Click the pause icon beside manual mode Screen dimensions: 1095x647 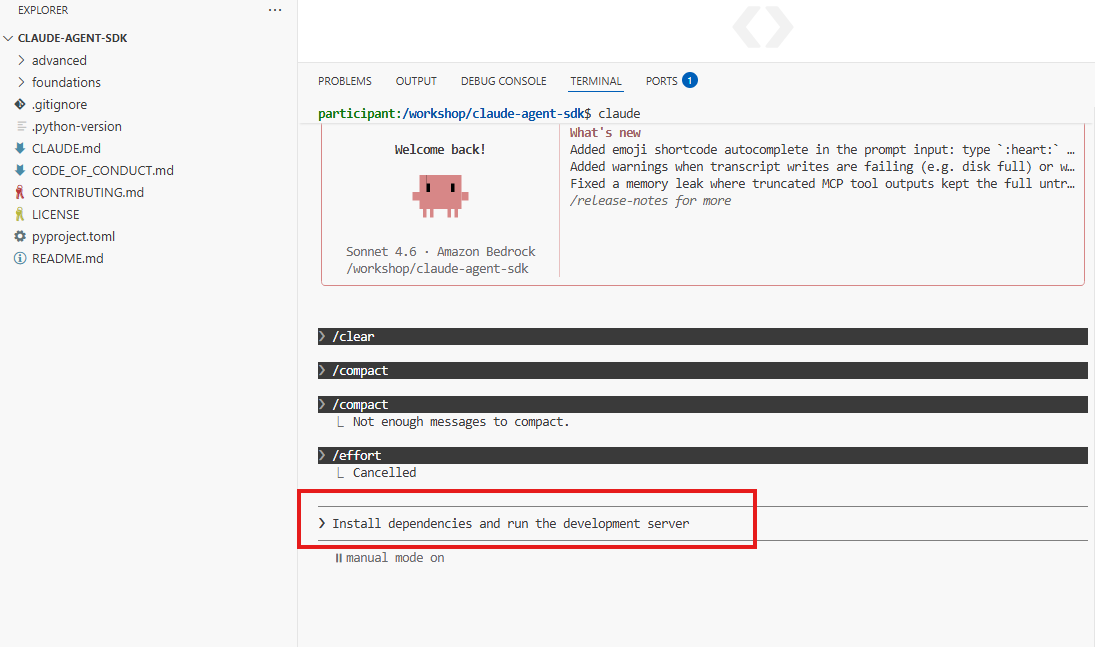pyautogui.click(x=339, y=558)
